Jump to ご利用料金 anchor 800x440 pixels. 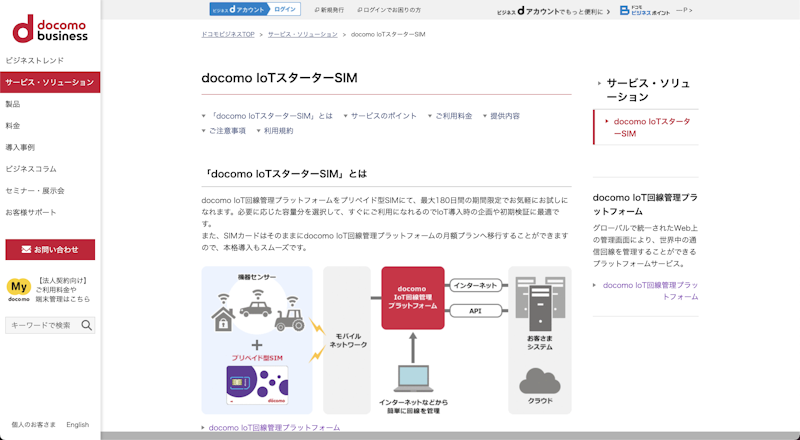point(450,116)
